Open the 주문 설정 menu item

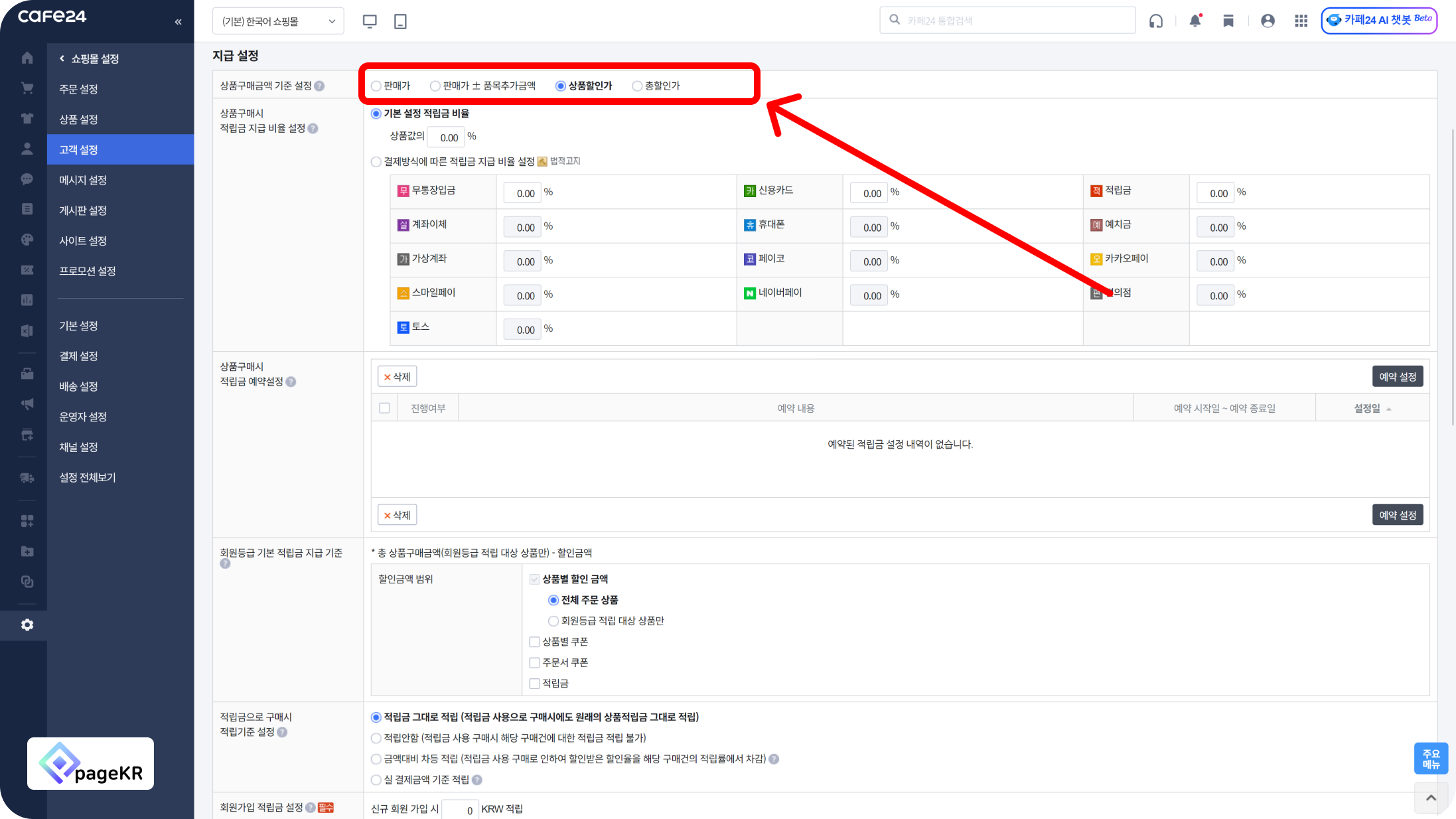(78, 89)
